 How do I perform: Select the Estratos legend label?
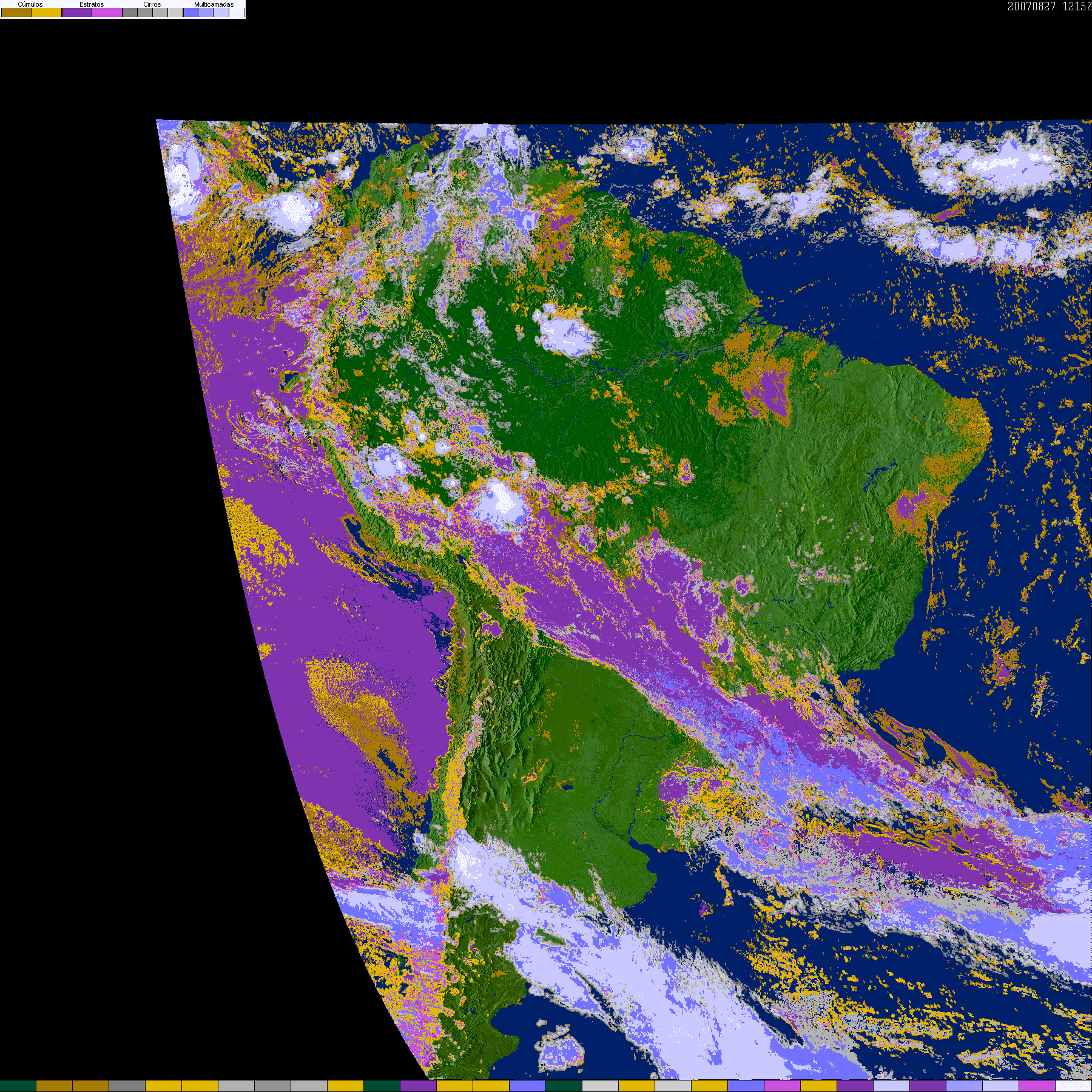tap(92, 4)
